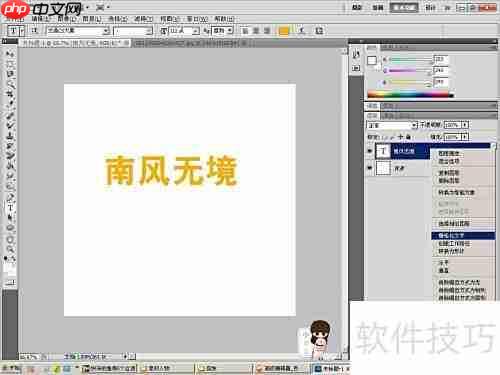Choose 创建工作路径 from the context menu
Image resolution: width=500 pixels, height=375 pixels.
click(x=454, y=244)
